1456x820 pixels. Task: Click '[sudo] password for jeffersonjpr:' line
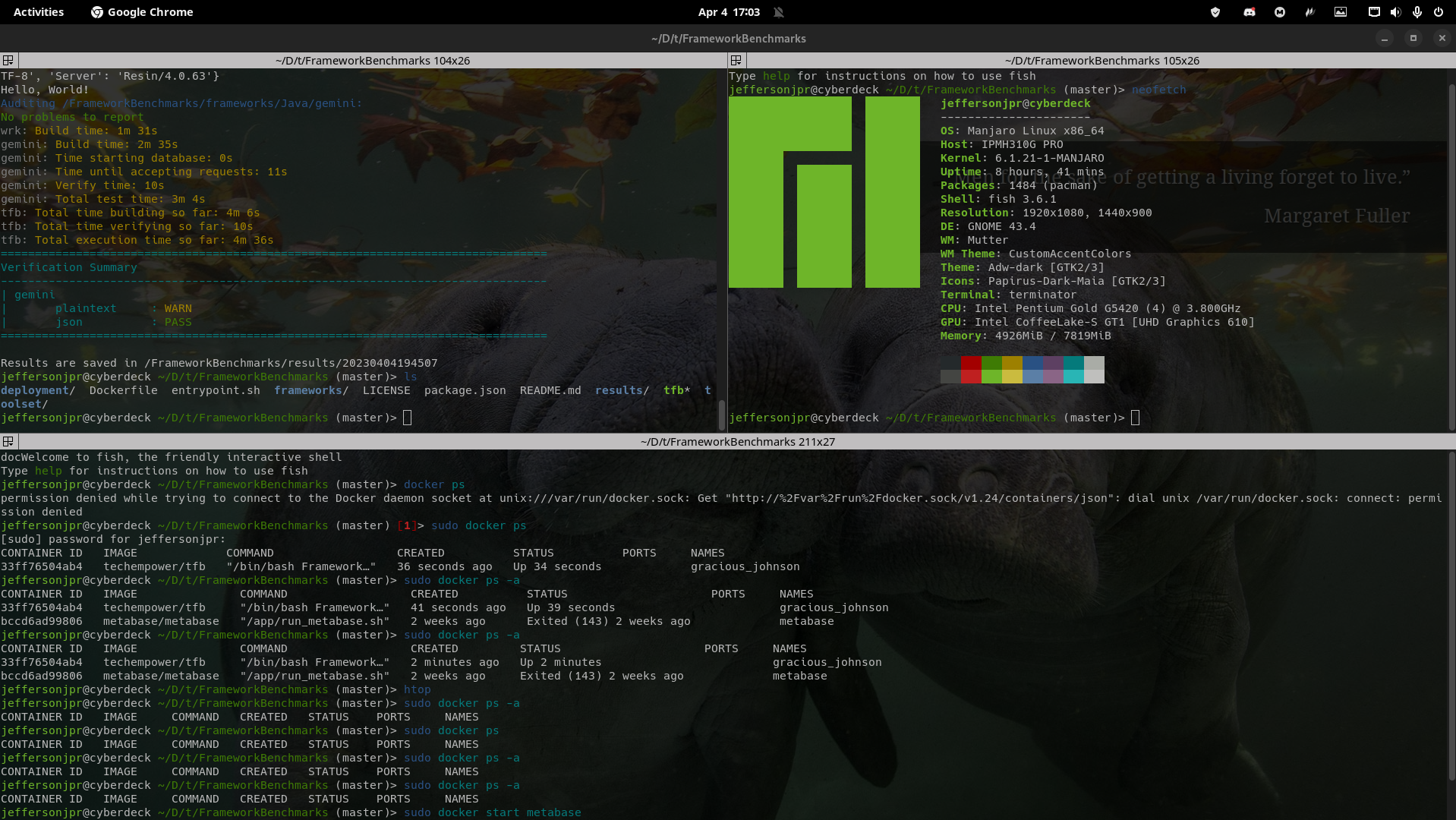point(113,539)
